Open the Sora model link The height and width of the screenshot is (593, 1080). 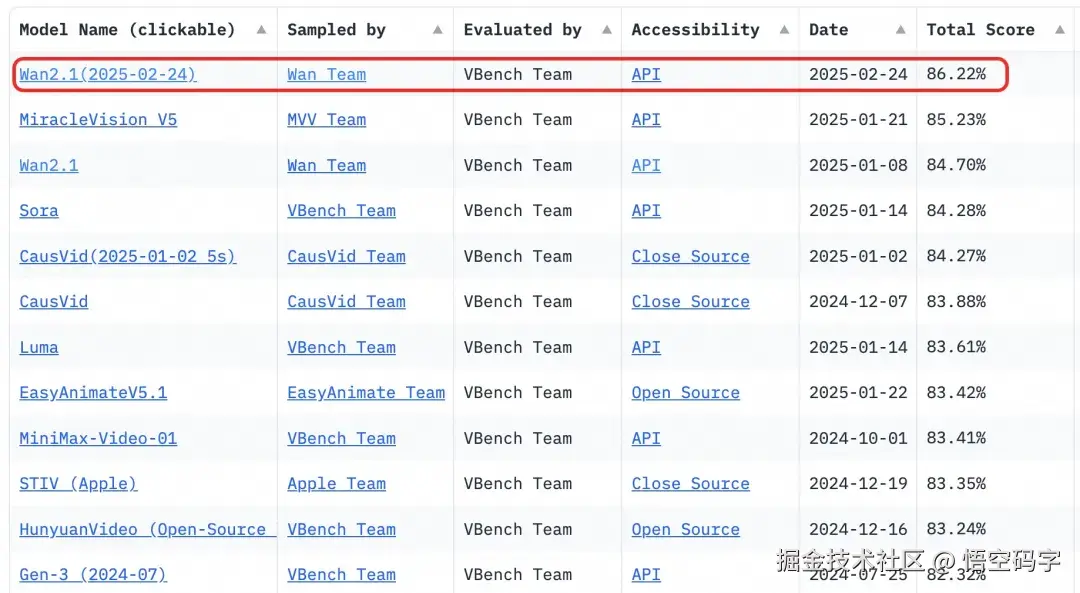[x=39, y=211]
